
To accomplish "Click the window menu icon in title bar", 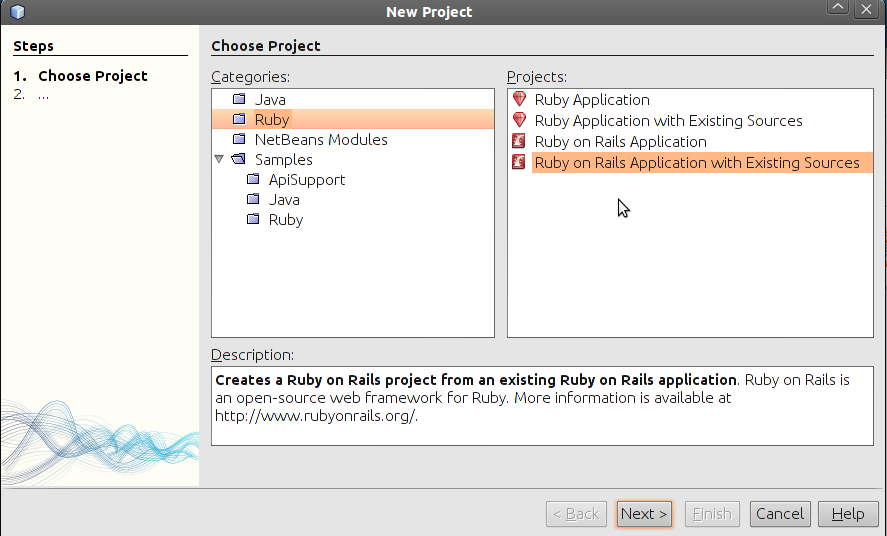I will (x=17, y=12).
